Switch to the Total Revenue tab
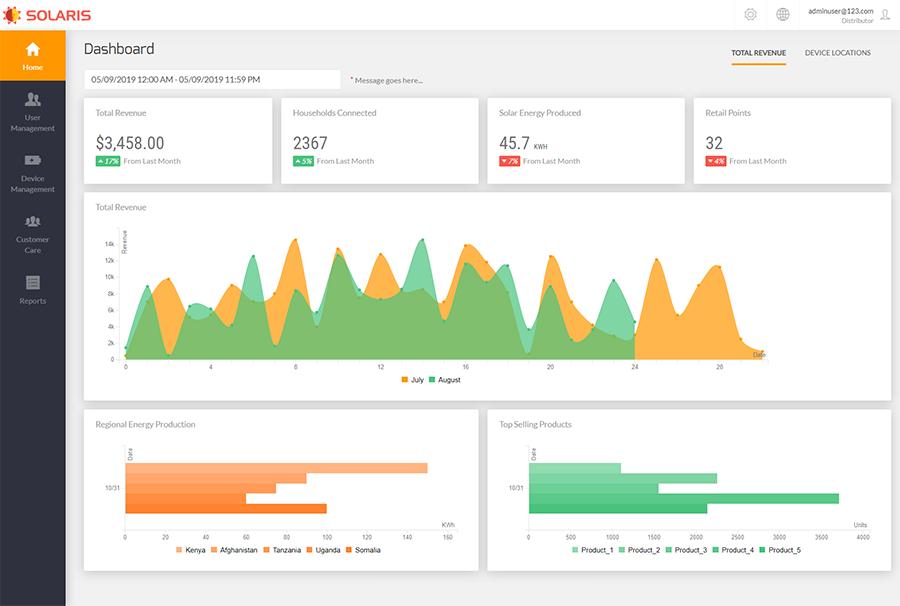 pyautogui.click(x=758, y=53)
